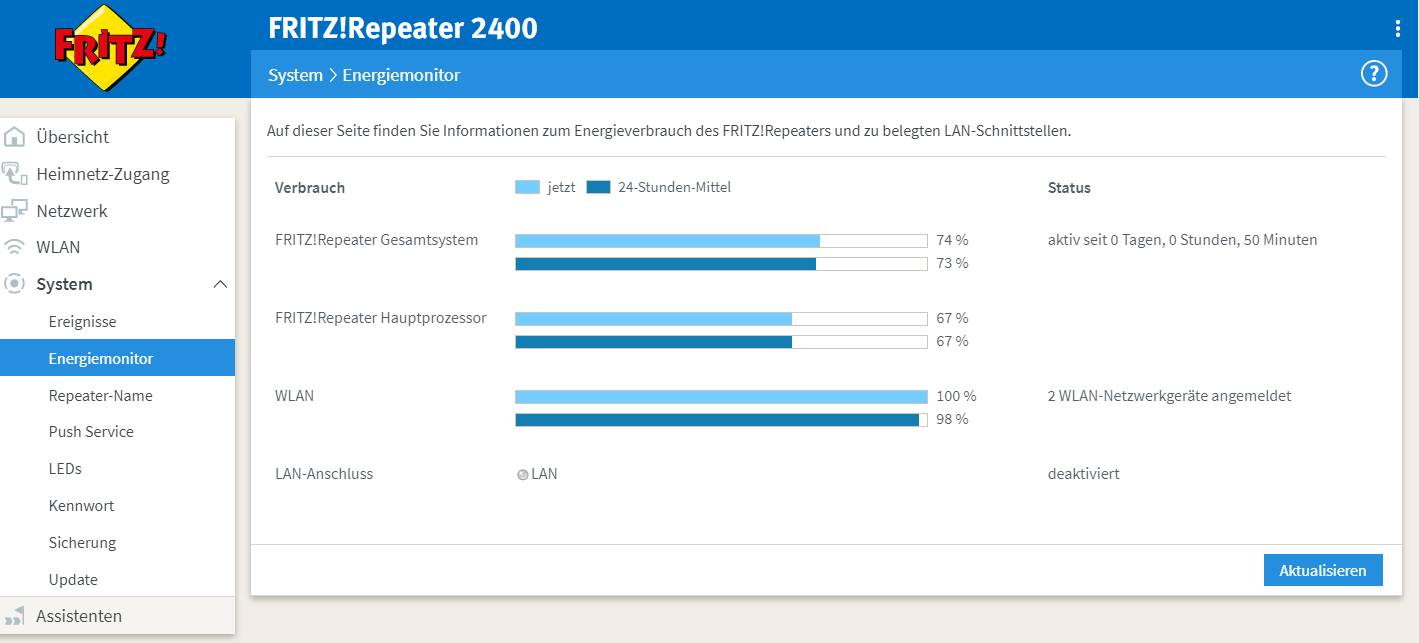This screenshot has height=643, width=1419.
Task: Click the Heimnetz-Zugang icon
Action: click(x=15, y=174)
